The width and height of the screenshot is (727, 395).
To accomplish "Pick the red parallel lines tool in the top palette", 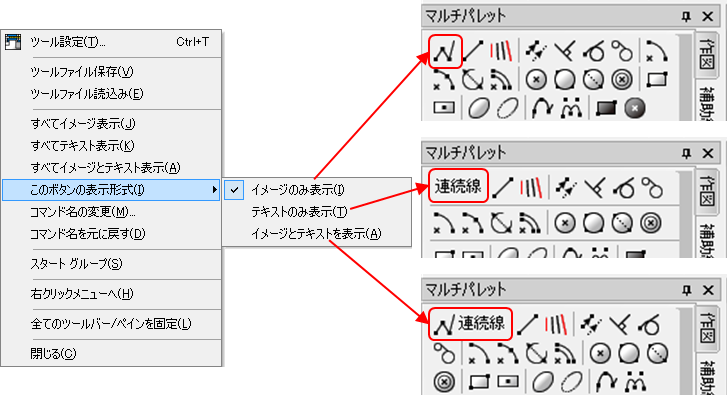I will [501, 51].
